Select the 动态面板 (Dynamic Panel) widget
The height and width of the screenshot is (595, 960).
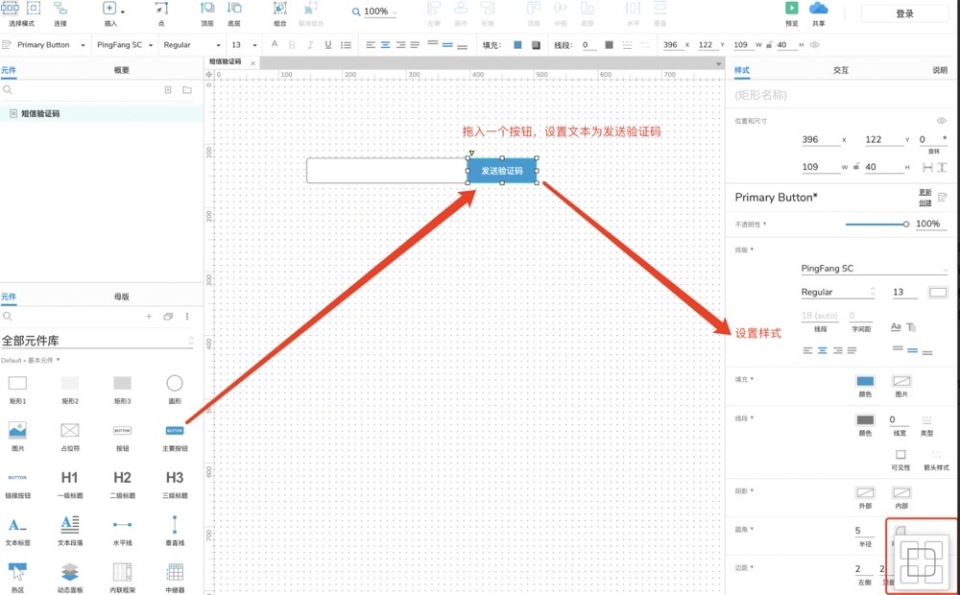70,570
